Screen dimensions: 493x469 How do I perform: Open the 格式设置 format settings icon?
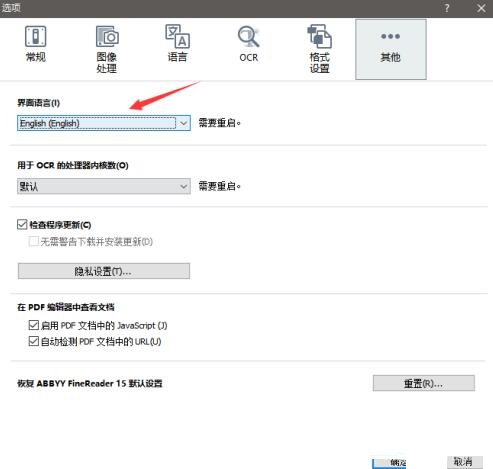coord(319,36)
